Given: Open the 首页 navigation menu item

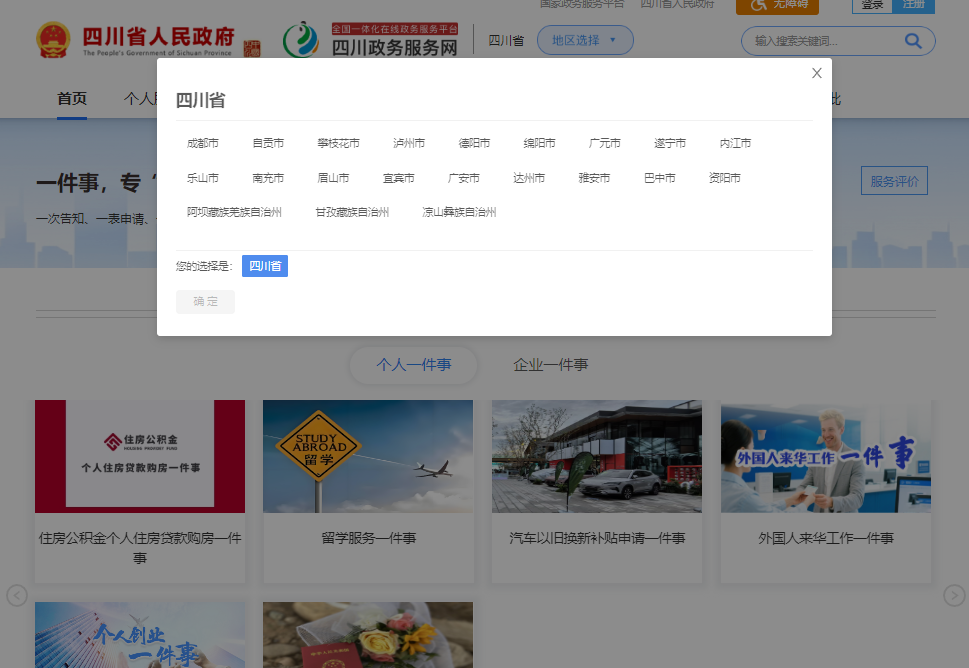Looking at the screenshot, I should [72, 98].
